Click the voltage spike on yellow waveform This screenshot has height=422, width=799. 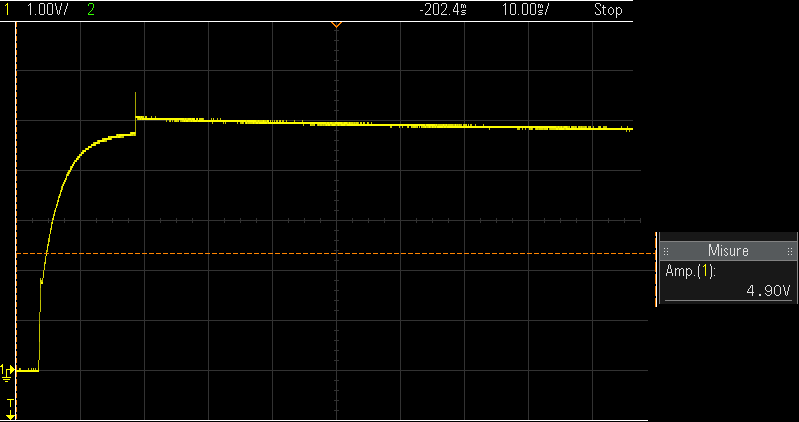pyautogui.click(x=136, y=104)
